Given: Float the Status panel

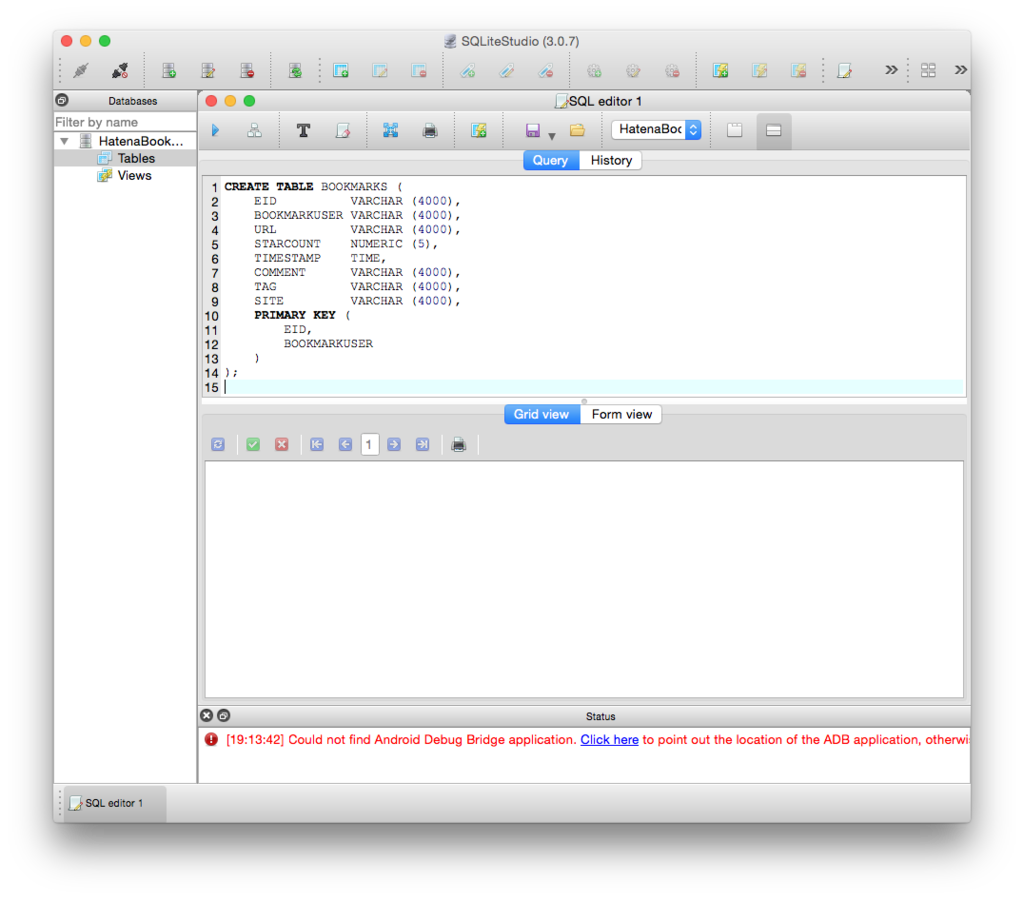Looking at the screenshot, I should click(x=223, y=716).
